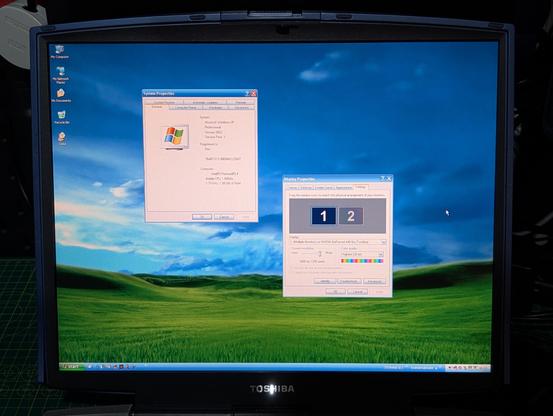The image size is (553, 416).
Task: Click the help question mark in System Properties
Action: pos(248,93)
